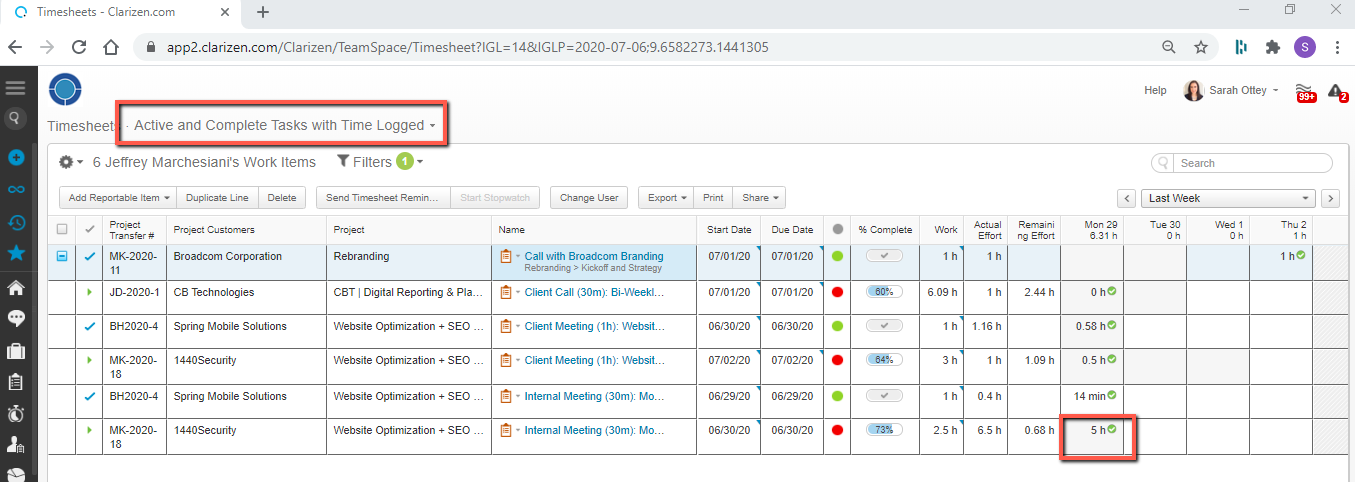The width and height of the screenshot is (1355, 482).
Task: Click the Duplicate Line button
Action: (x=219, y=198)
